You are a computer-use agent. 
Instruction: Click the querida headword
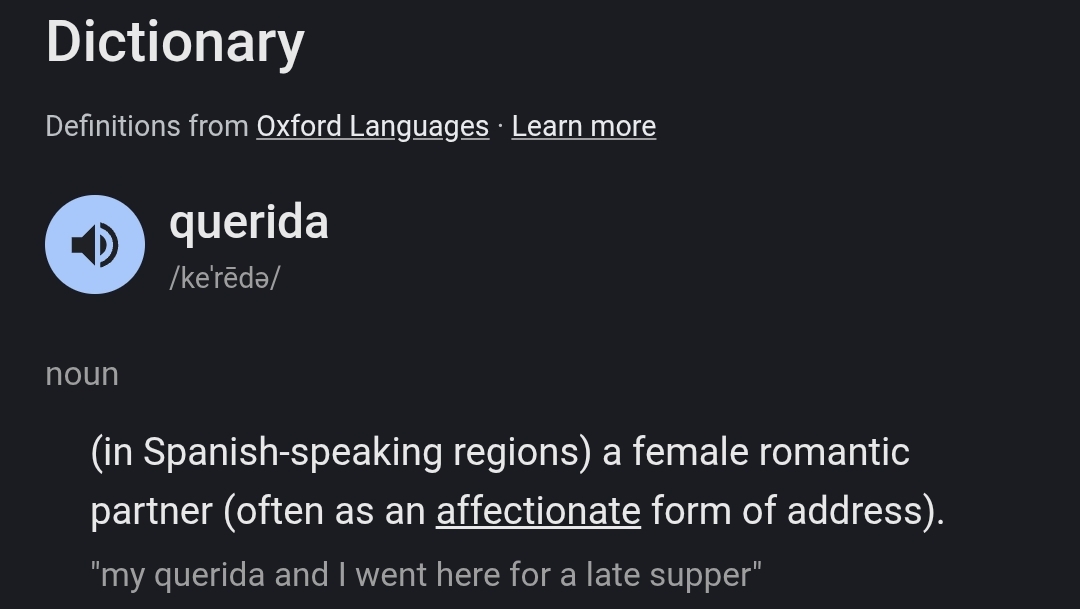pyautogui.click(x=249, y=221)
